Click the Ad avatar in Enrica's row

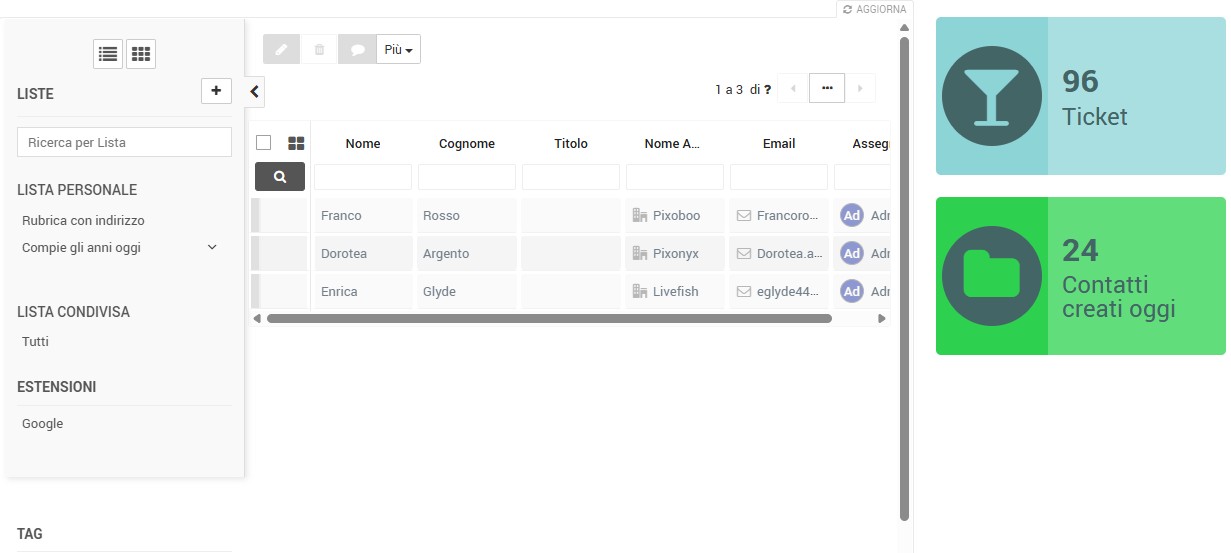[852, 292]
